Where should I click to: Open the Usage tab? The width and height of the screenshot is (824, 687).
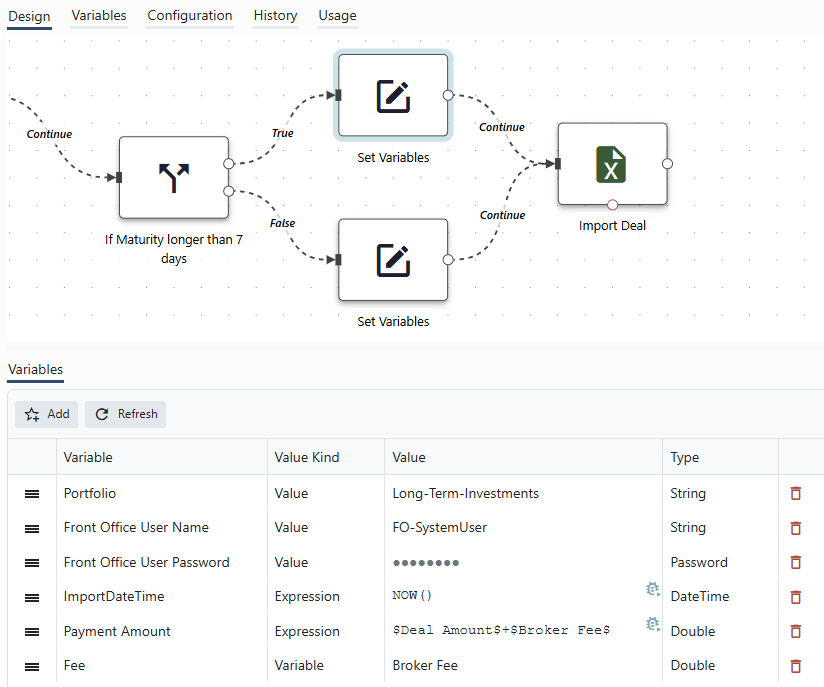pyautogui.click(x=337, y=16)
